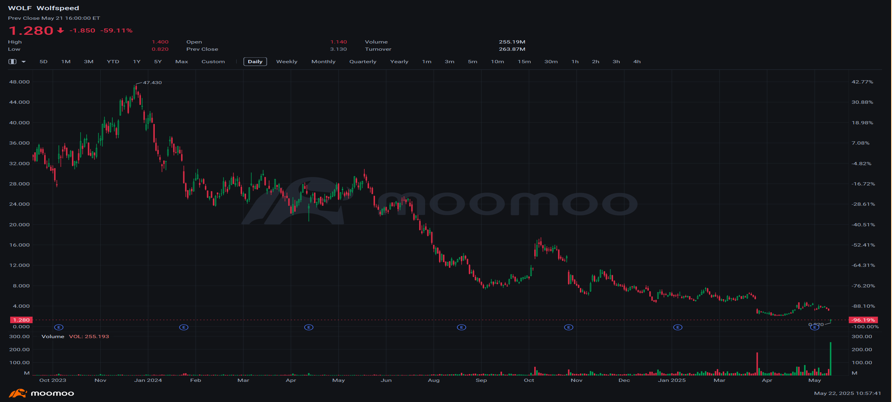This screenshot has height=402, width=892.
Task: Choose the 1h interval
Action: point(575,61)
